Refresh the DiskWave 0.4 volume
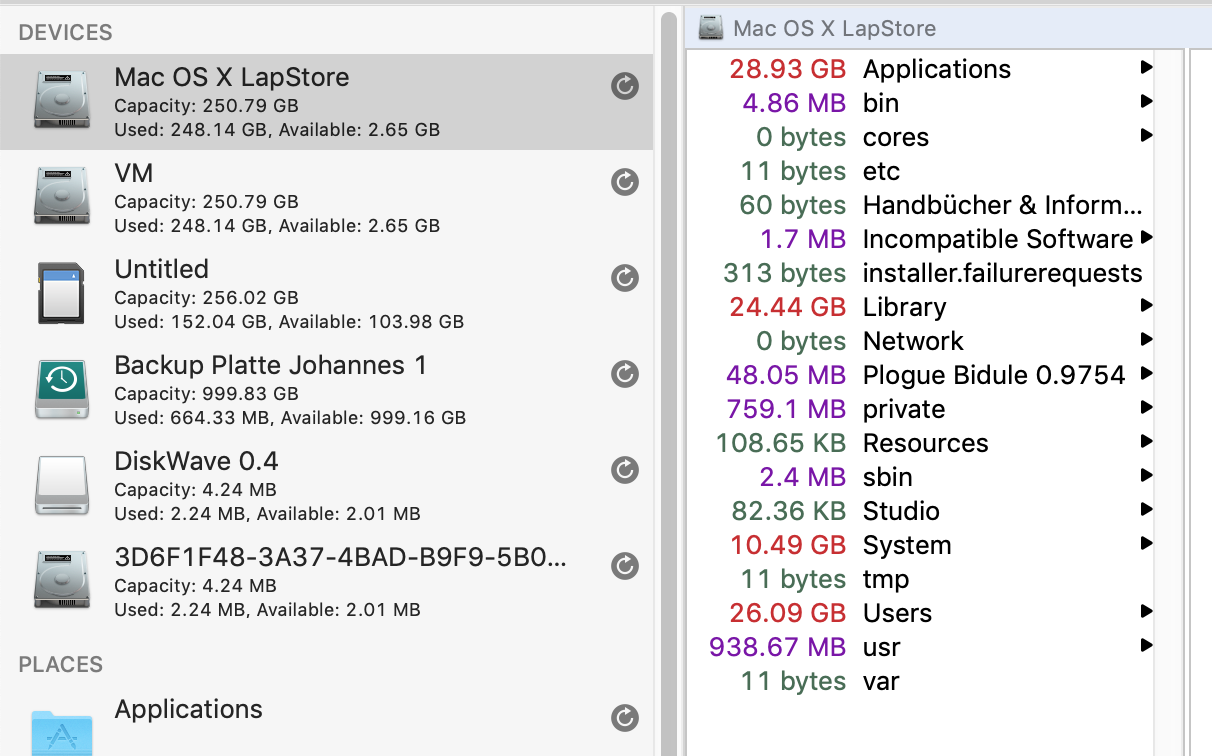 point(625,470)
